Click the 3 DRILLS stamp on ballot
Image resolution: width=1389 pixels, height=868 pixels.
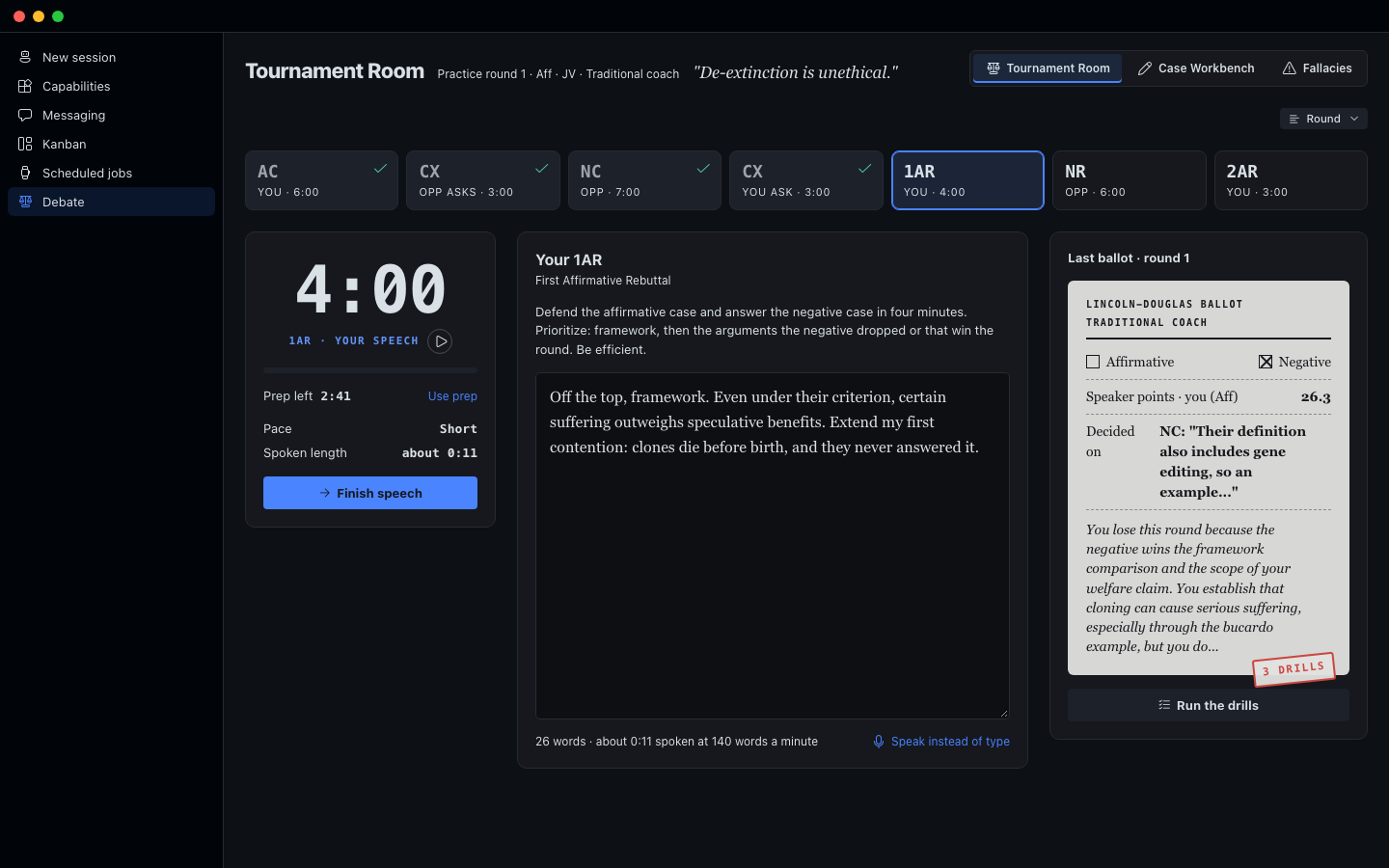pyautogui.click(x=1294, y=668)
